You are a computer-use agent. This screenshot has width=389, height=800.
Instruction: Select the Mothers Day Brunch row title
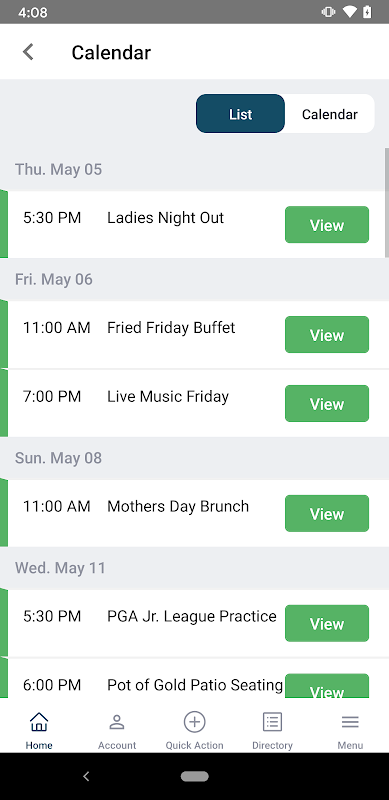coord(178,507)
